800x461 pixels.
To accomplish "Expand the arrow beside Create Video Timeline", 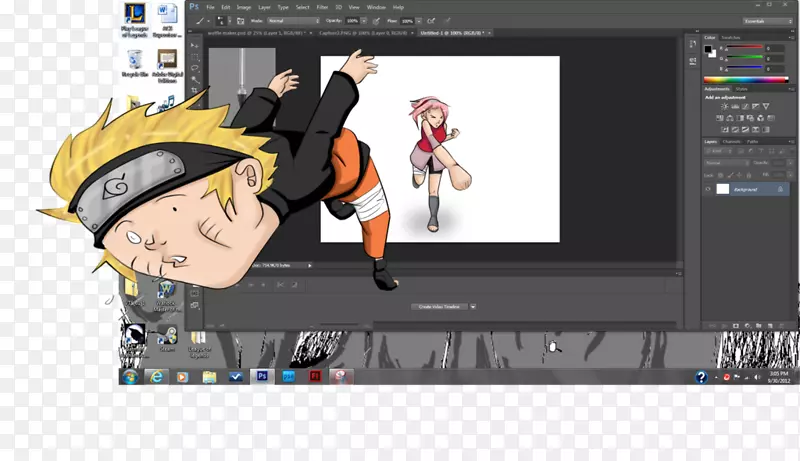I will tap(473, 307).
